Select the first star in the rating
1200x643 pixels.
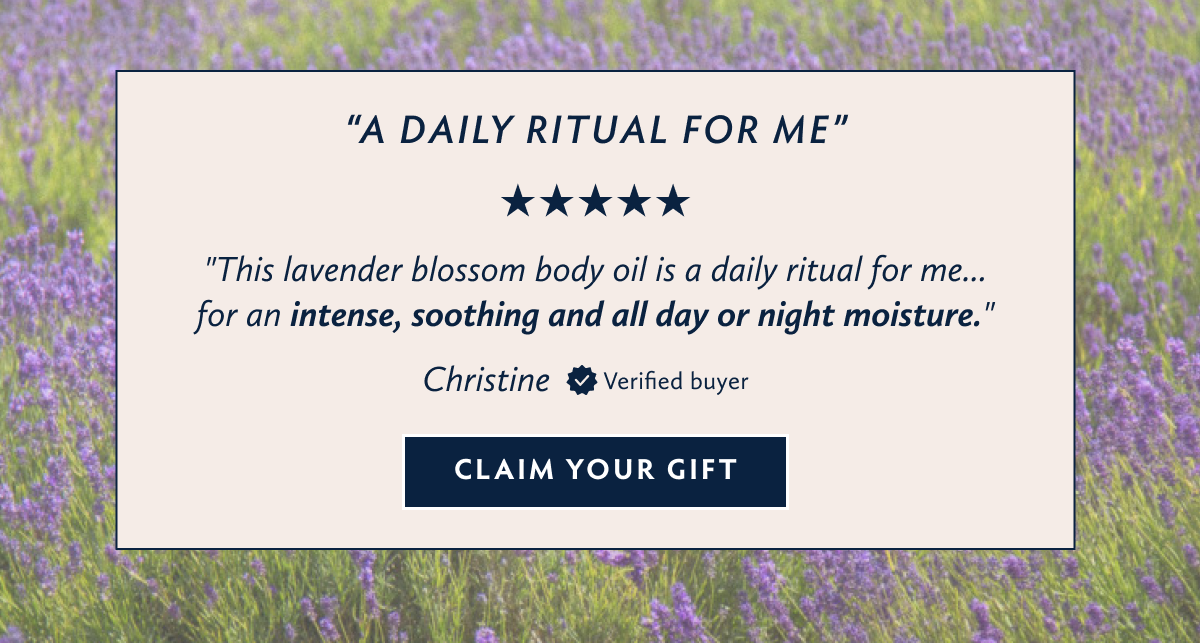(x=518, y=201)
